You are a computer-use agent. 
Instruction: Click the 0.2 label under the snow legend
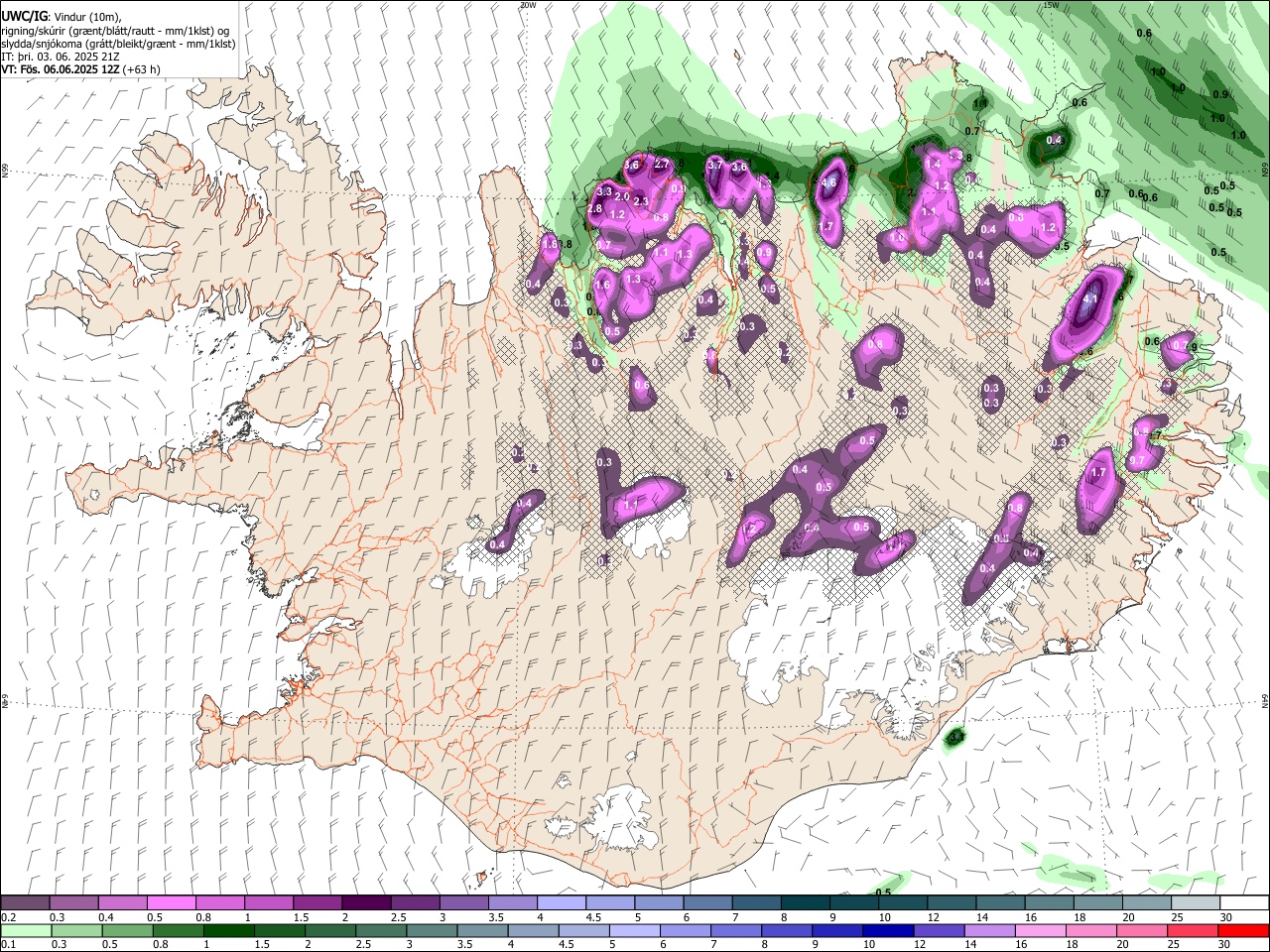pyautogui.click(x=8, y=917)
